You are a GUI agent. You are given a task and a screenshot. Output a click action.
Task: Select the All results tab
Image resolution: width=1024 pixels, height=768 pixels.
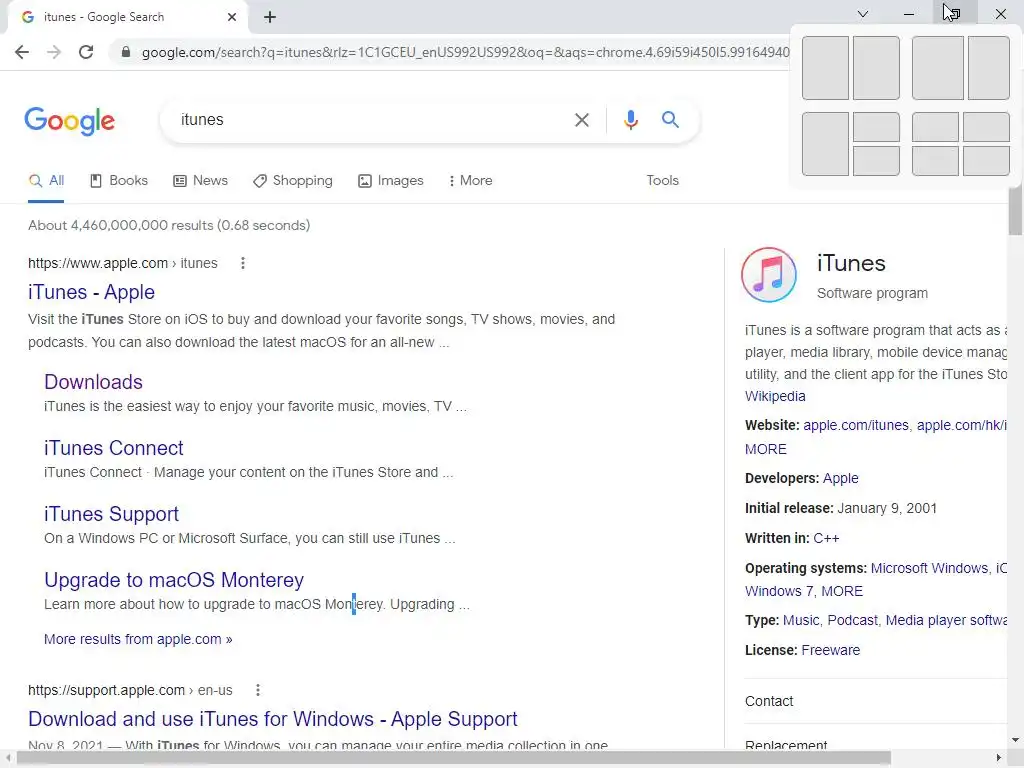pyautogui.click(x=46, y=181)
